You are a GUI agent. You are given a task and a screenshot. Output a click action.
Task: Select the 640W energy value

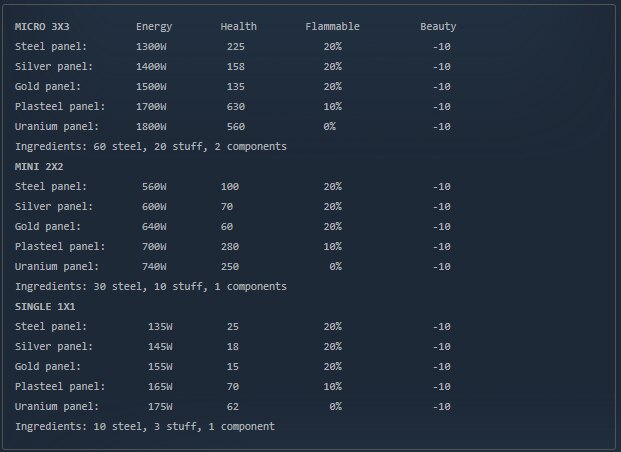tap(154, 227)
